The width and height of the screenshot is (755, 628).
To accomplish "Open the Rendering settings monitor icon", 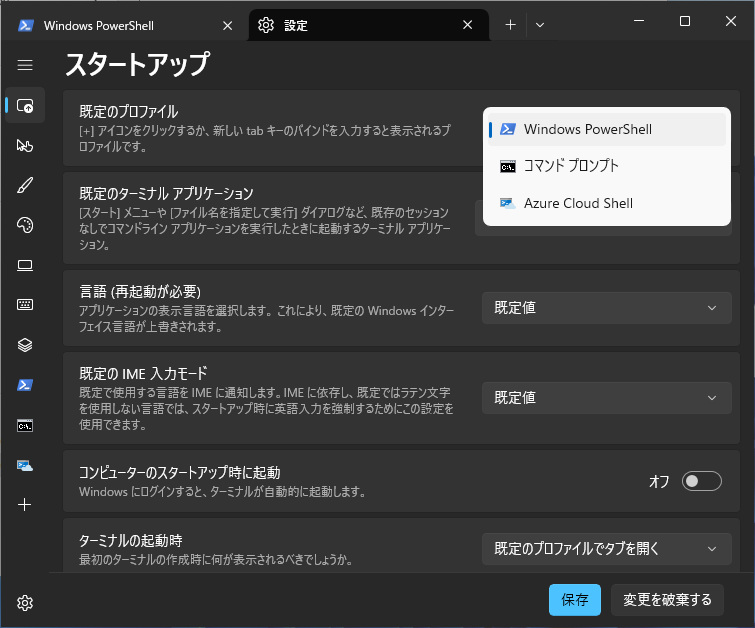I will coord(25,265).
